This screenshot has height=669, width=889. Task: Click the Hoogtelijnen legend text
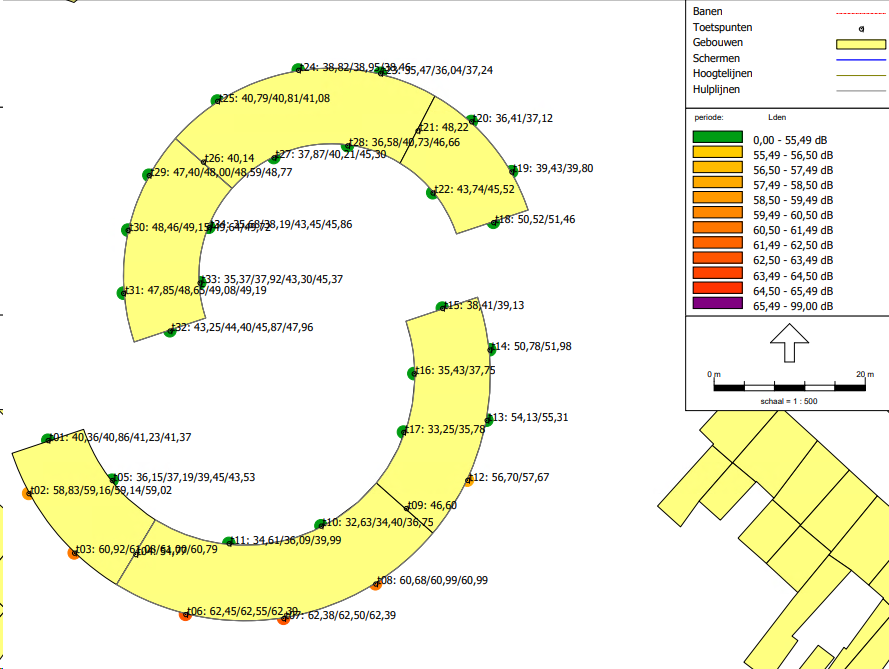722,74
